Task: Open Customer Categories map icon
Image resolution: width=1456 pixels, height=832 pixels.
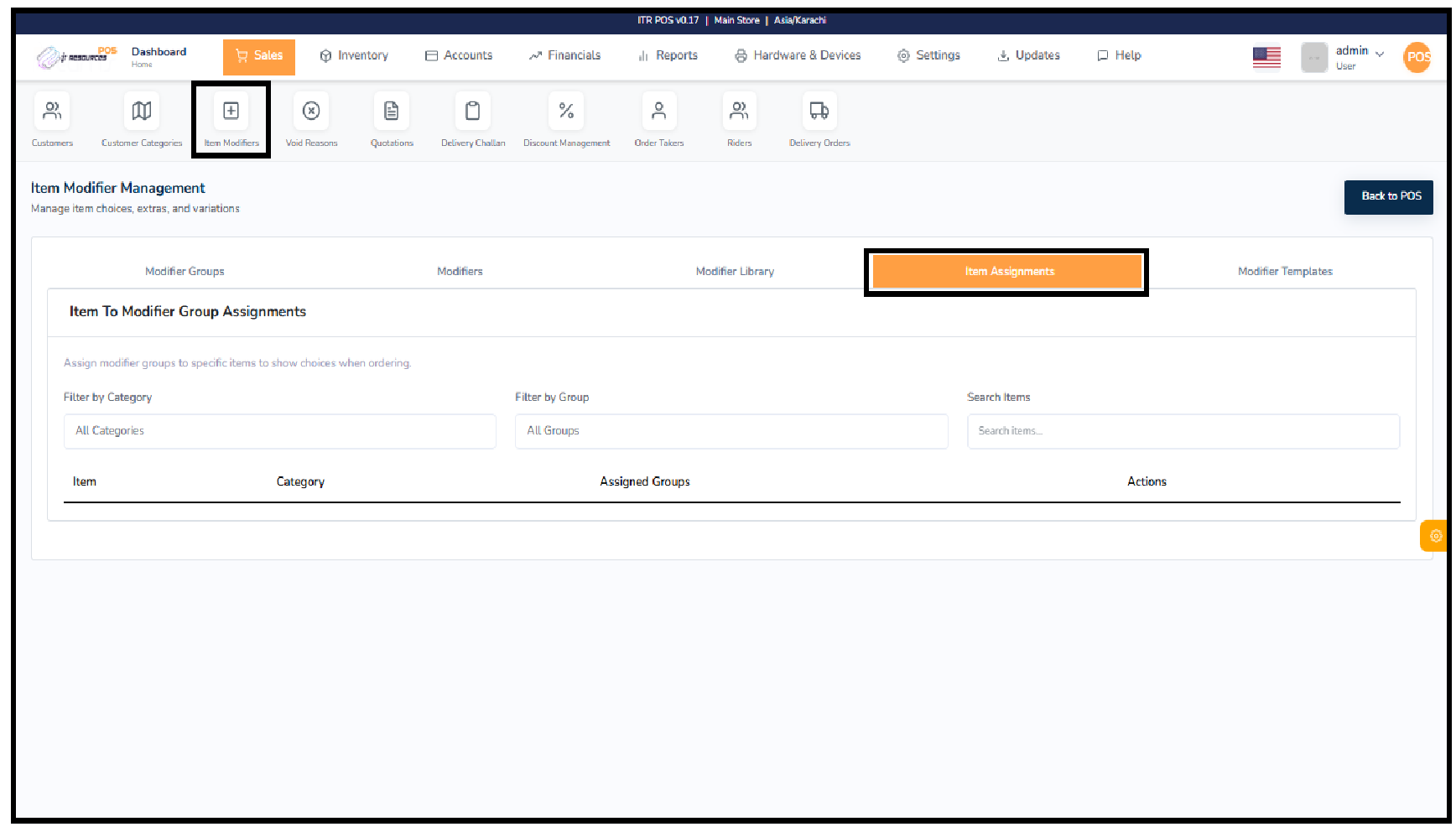Action: [142, 112]
